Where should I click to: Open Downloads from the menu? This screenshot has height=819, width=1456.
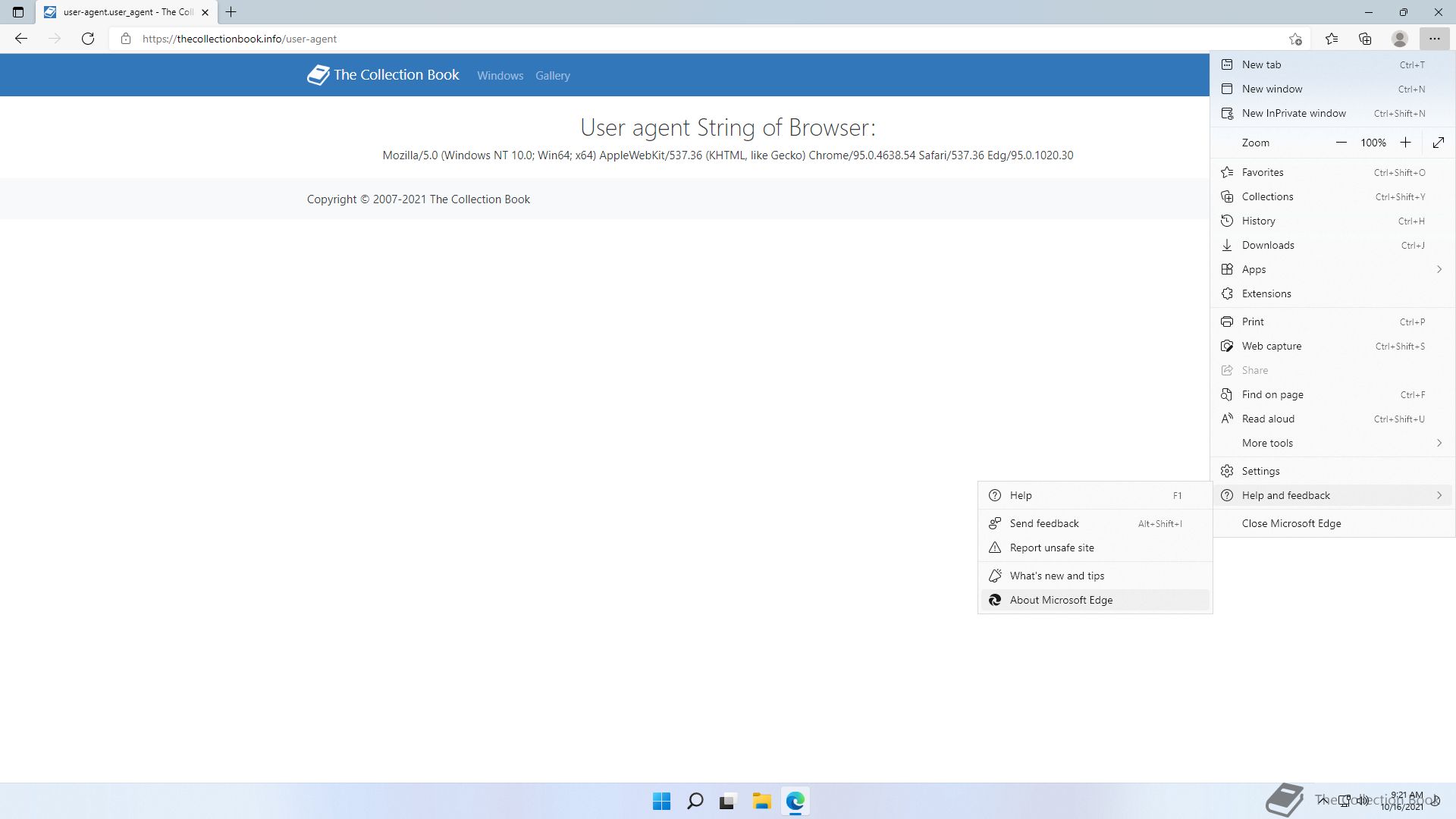tap(1332, 245)
